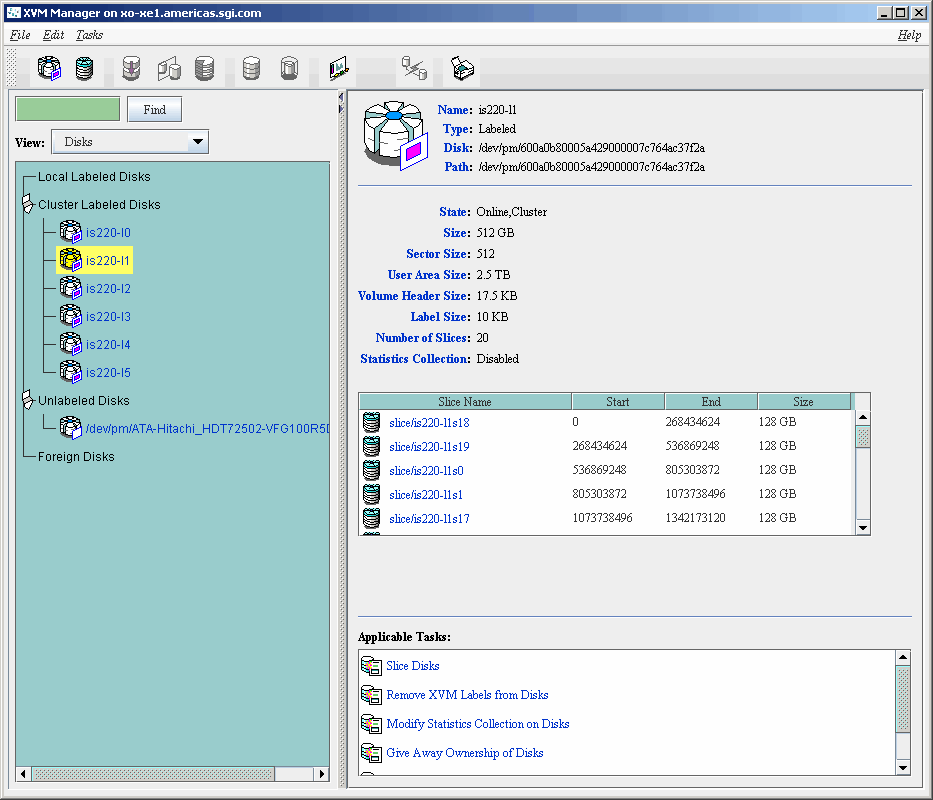Run Remove XVM Labels from Disks link
933x800 pixels.
467,695
